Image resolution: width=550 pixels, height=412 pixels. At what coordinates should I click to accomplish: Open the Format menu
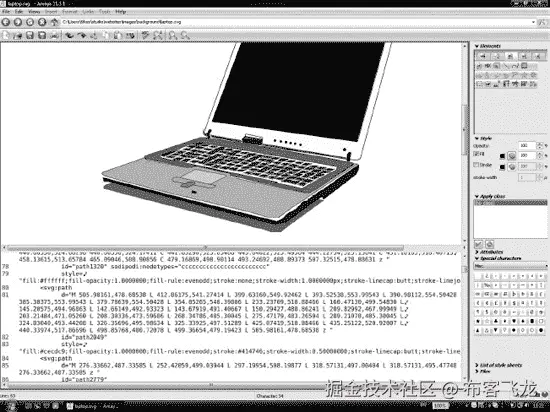pos(69,12)
